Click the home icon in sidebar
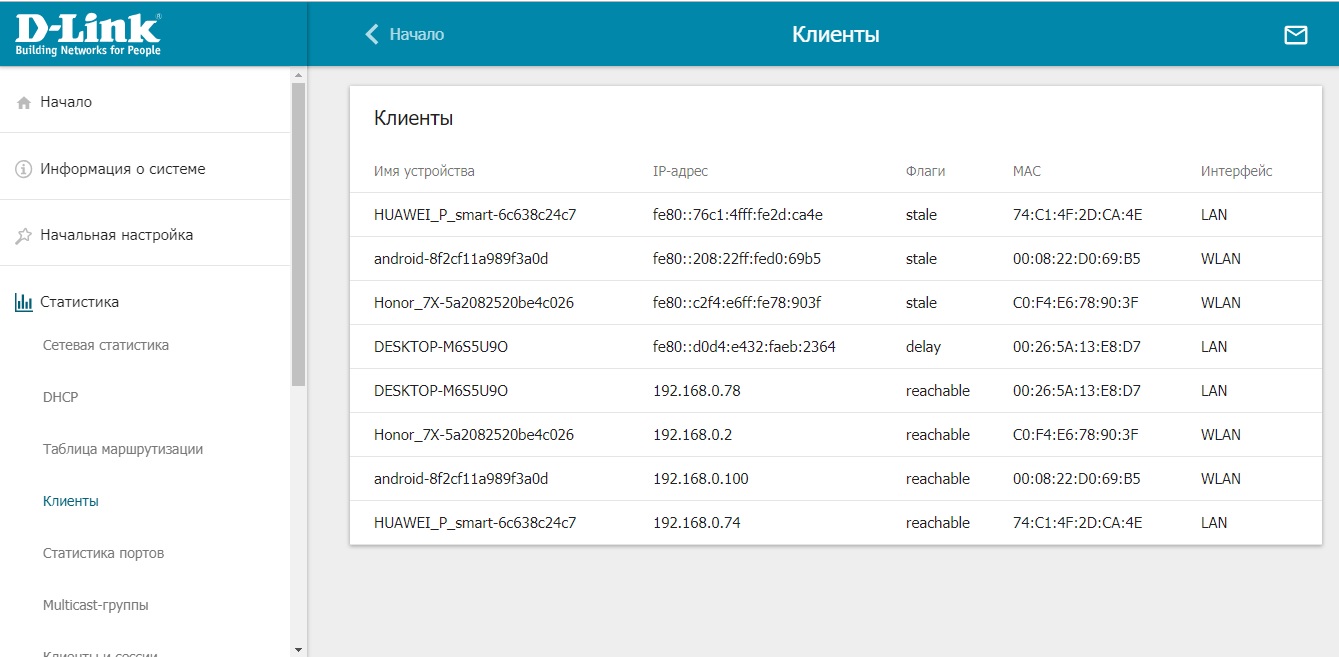The width and height of the screenshot is (1339, 657). click(x=24, y=103)
